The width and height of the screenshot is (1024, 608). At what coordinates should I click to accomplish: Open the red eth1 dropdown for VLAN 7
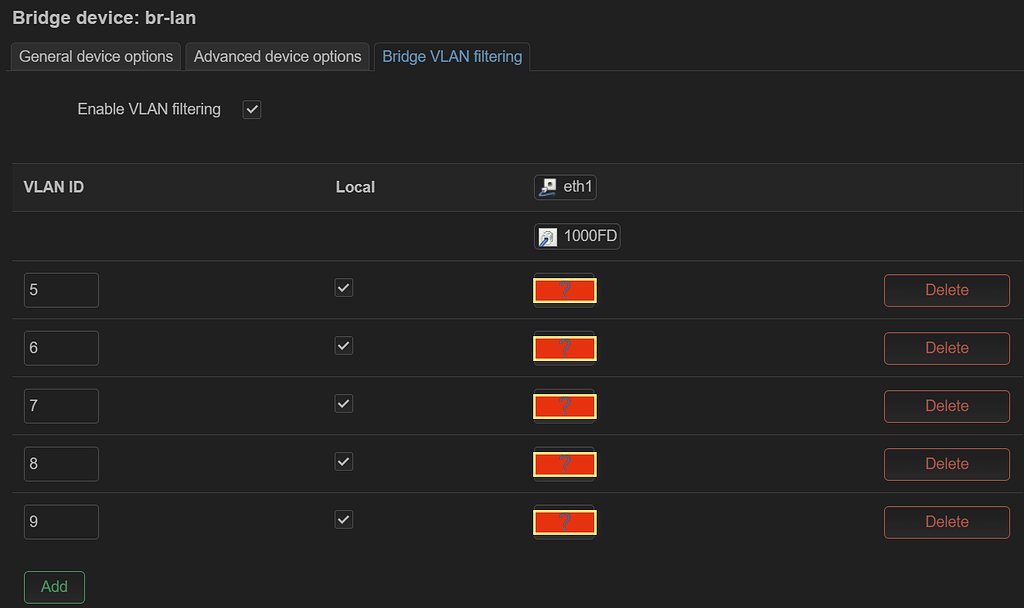[565, 407]
